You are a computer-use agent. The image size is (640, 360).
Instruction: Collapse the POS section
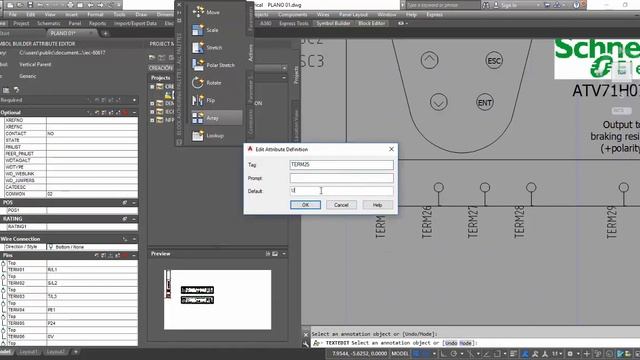pyautogui.click(x=134, y=202)
